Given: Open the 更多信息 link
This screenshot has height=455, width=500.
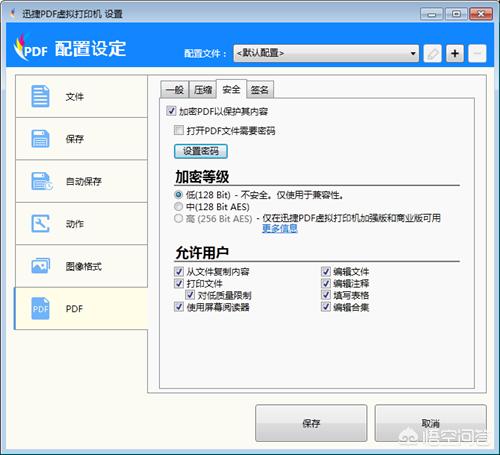Looking at the screenshot, I should click(279, 228).
